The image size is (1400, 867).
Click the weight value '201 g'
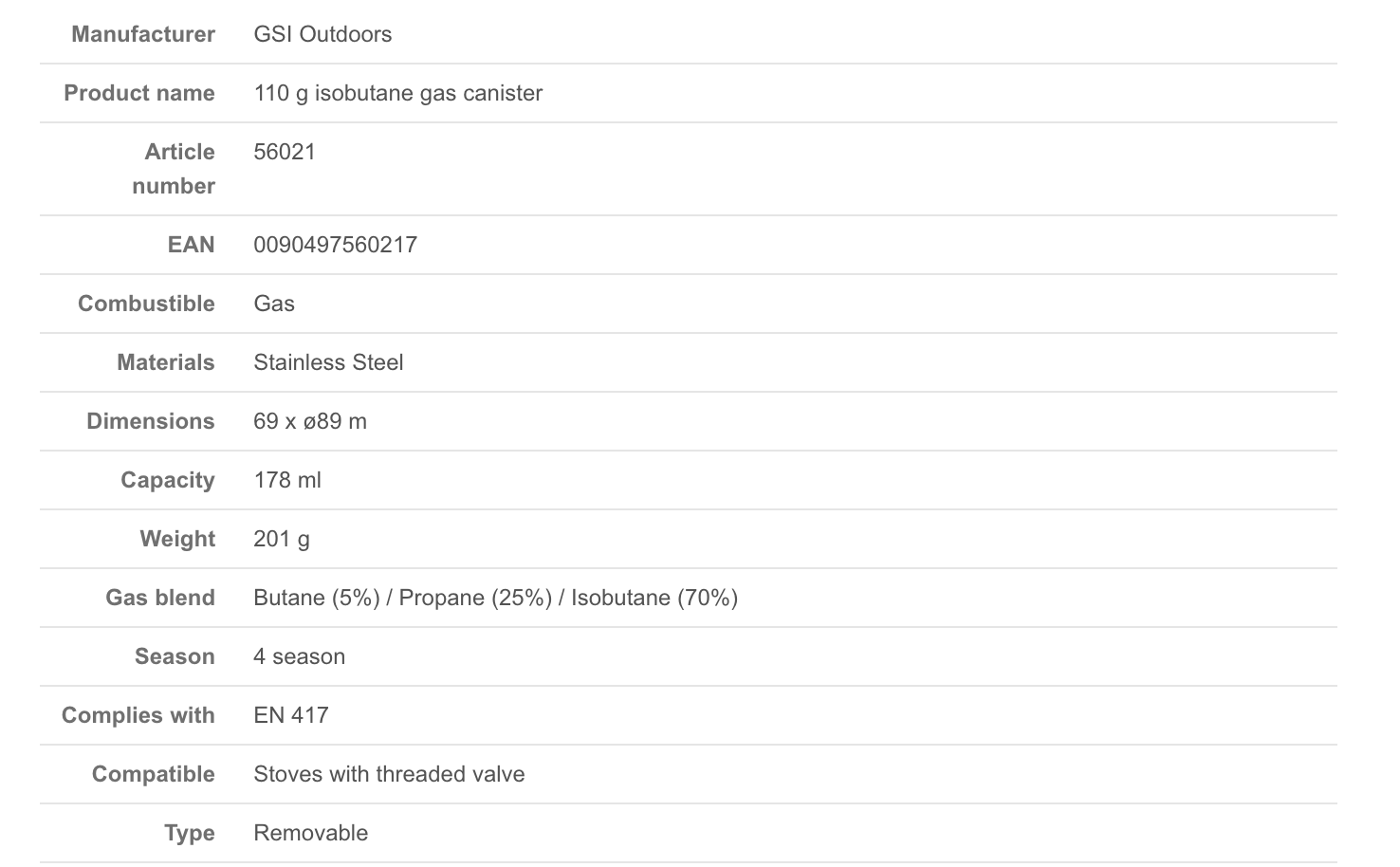[282, 539]
